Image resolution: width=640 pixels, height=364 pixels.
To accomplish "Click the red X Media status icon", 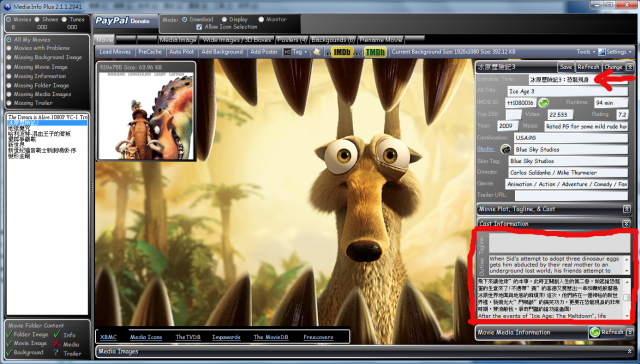I will click(56, 344).
